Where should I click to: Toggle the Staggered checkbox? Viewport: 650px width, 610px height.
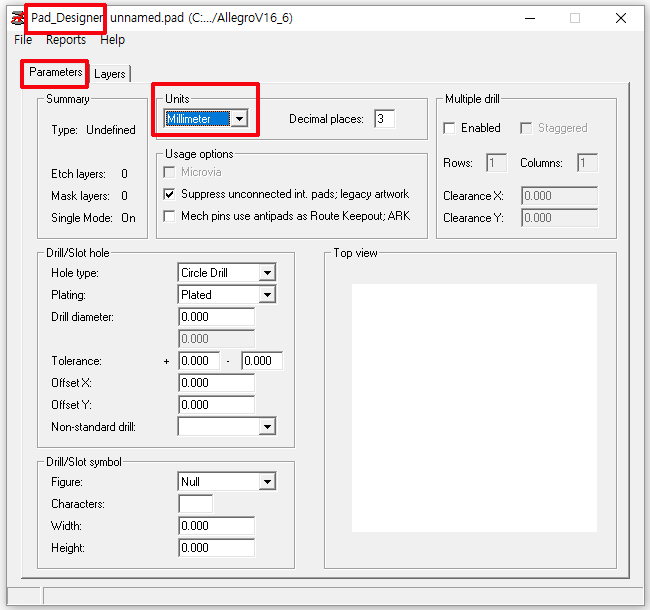pos(526,128)
